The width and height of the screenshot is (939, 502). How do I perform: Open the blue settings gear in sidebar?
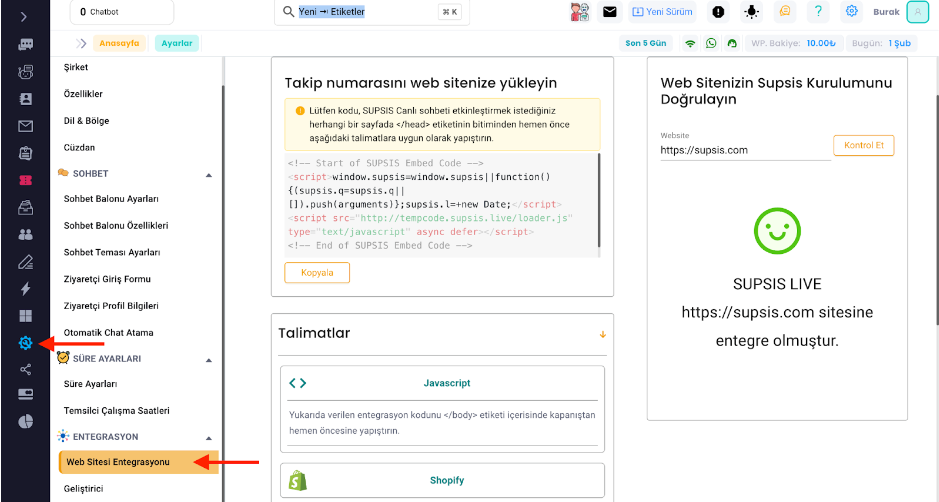25,343
